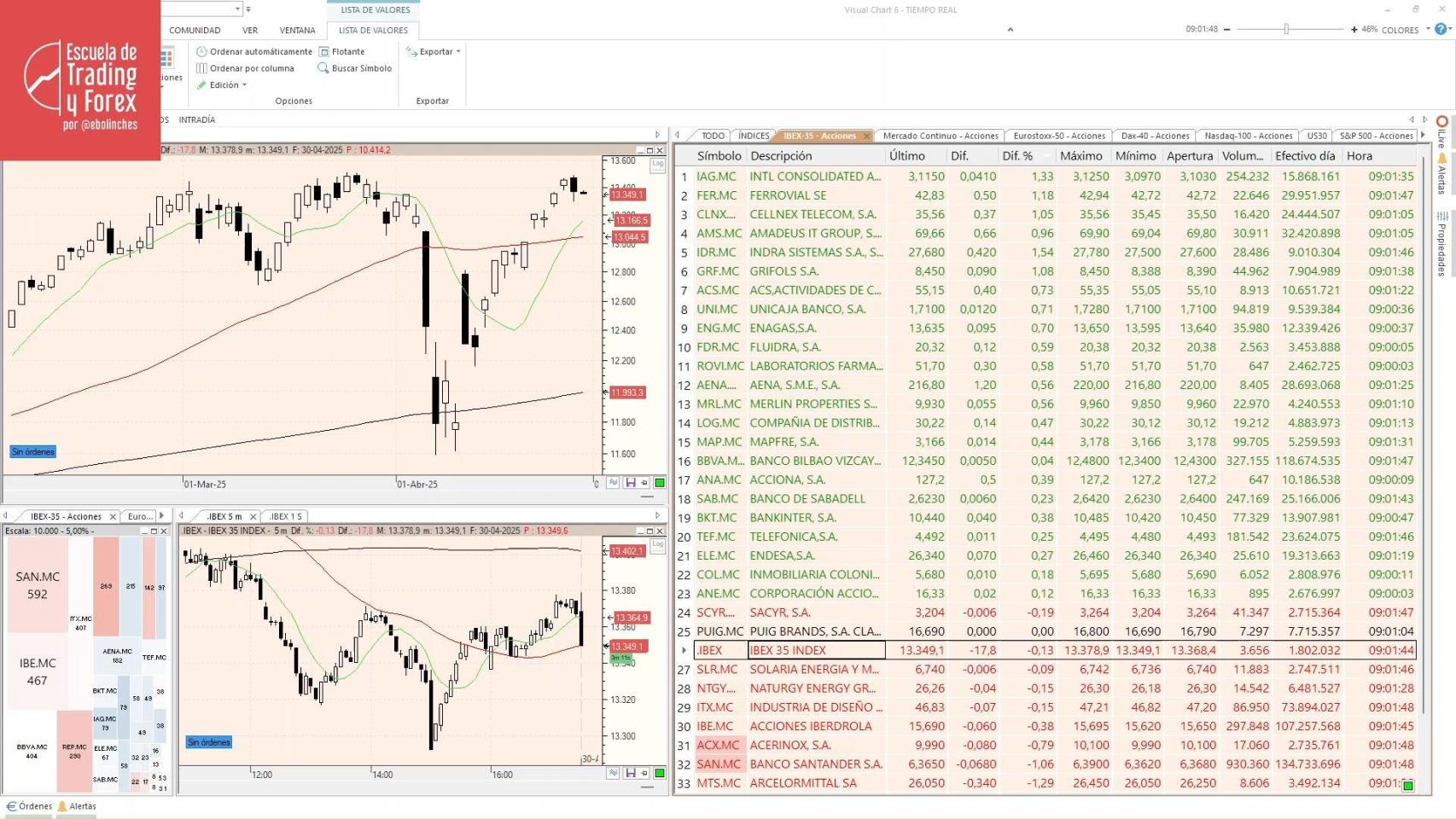
Task: Open the VENTANA ribbon tab
Action: pos(298,30)
